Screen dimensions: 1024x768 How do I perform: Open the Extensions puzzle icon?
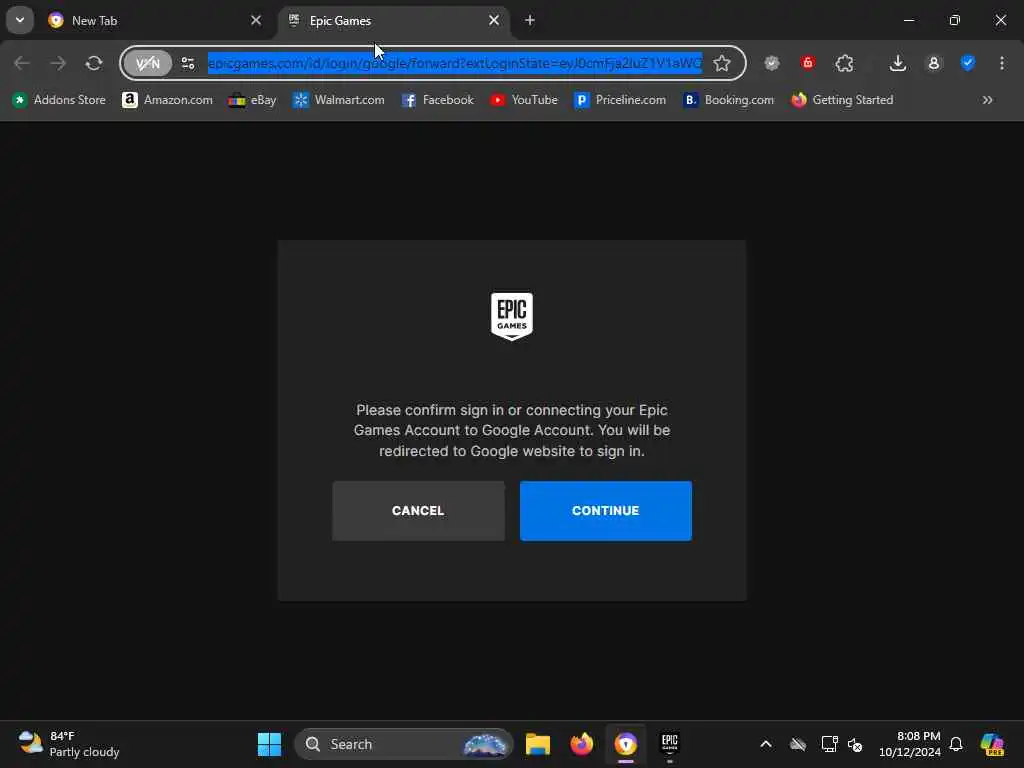pos(844,63)
